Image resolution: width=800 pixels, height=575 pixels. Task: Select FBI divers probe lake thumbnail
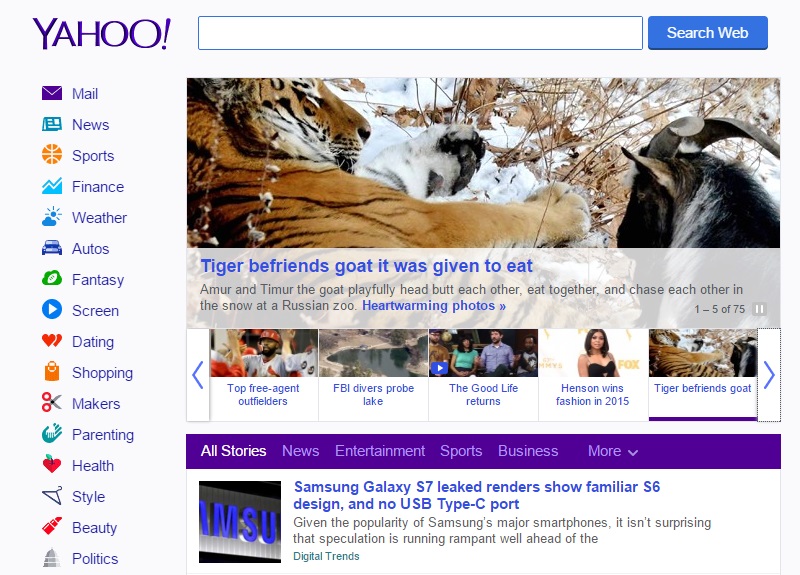point(373,353)
